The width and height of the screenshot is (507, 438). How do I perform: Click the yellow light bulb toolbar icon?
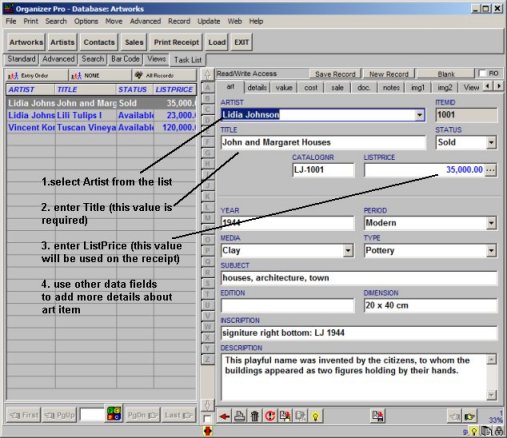coord(315,416)
